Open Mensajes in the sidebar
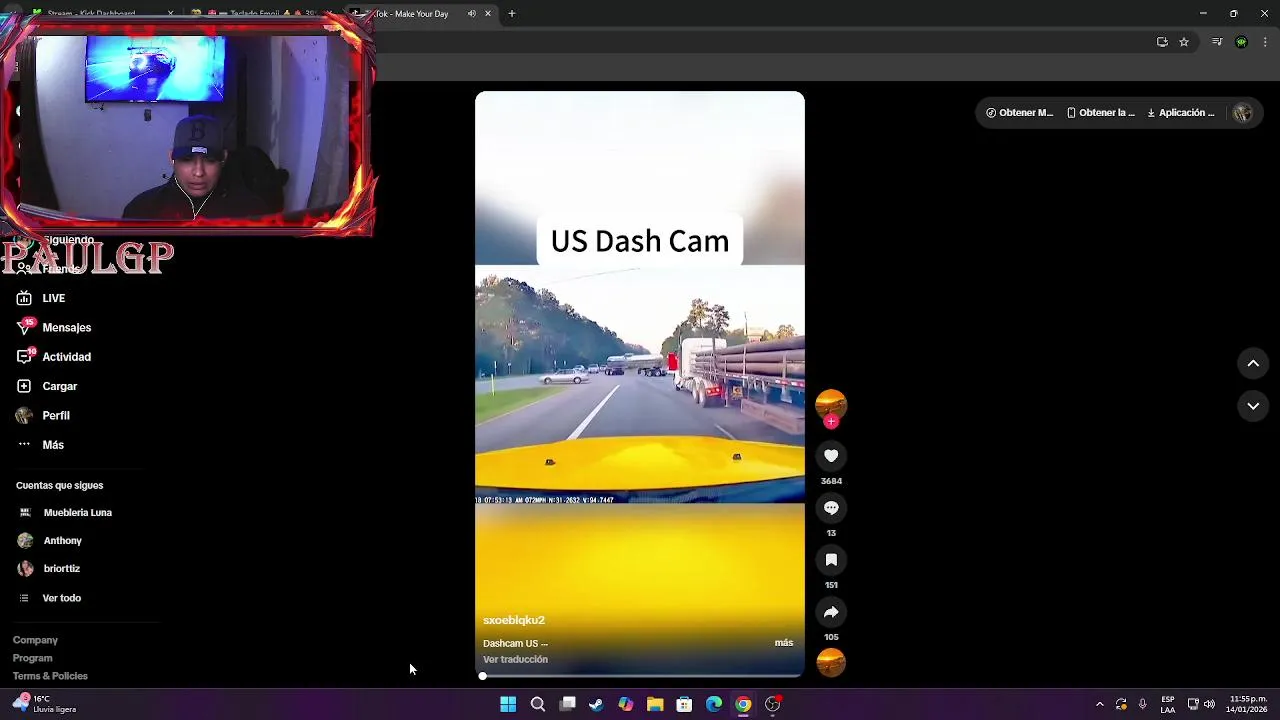The height and width of the screenshot is (720, 1280). [54, 327]
